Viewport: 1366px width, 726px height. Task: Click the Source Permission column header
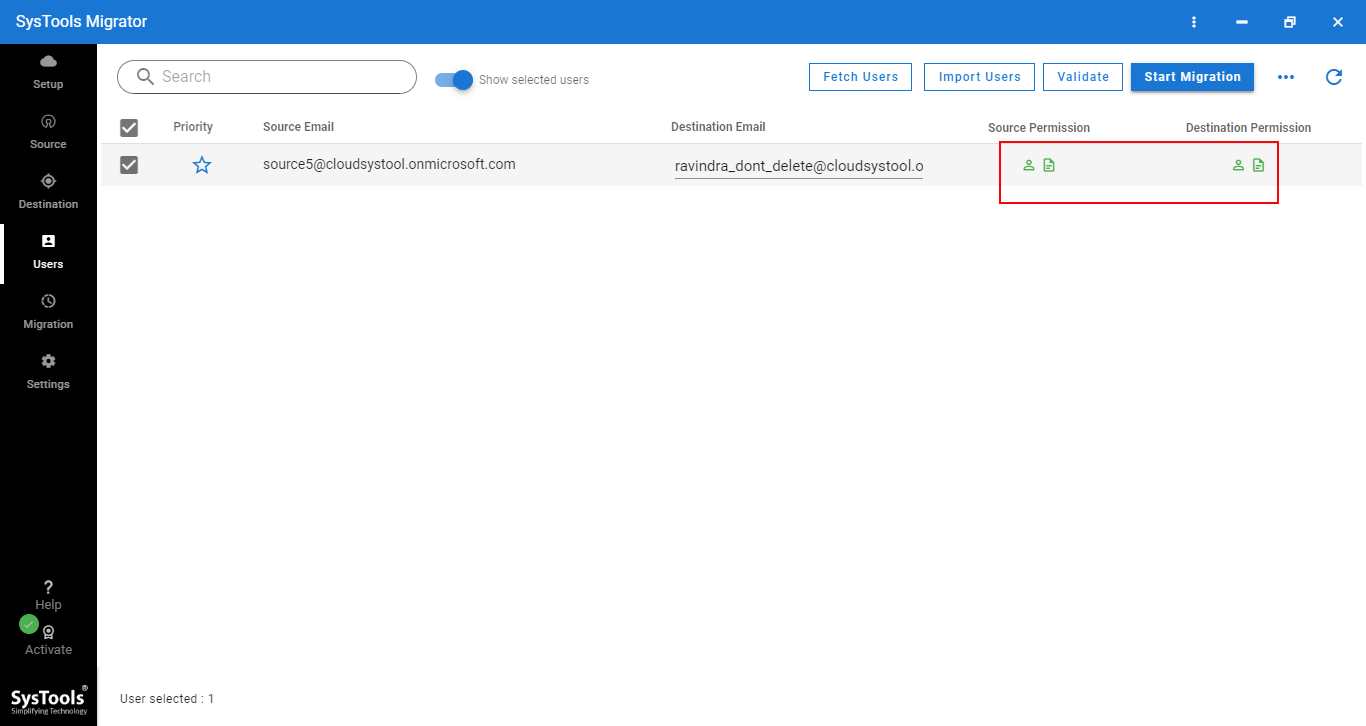click(x=1039, y=128)
